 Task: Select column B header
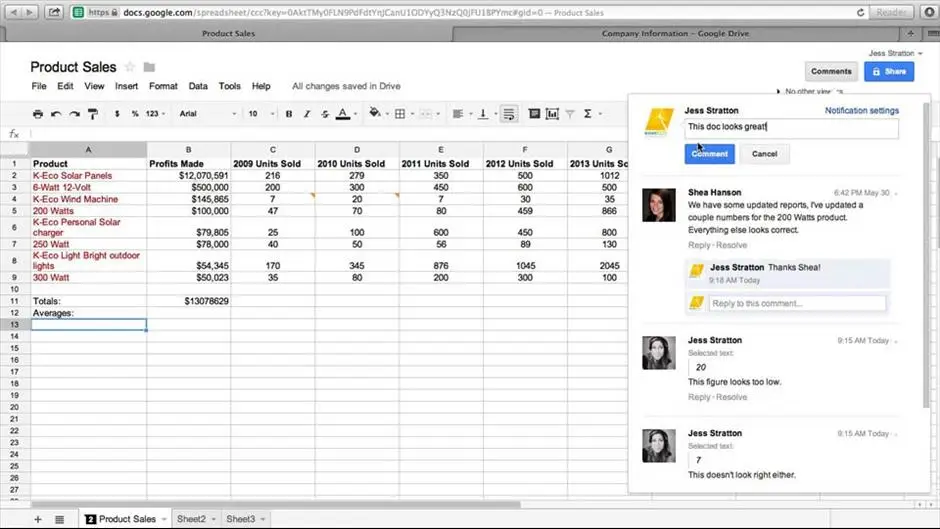click(x=188, y=149)
